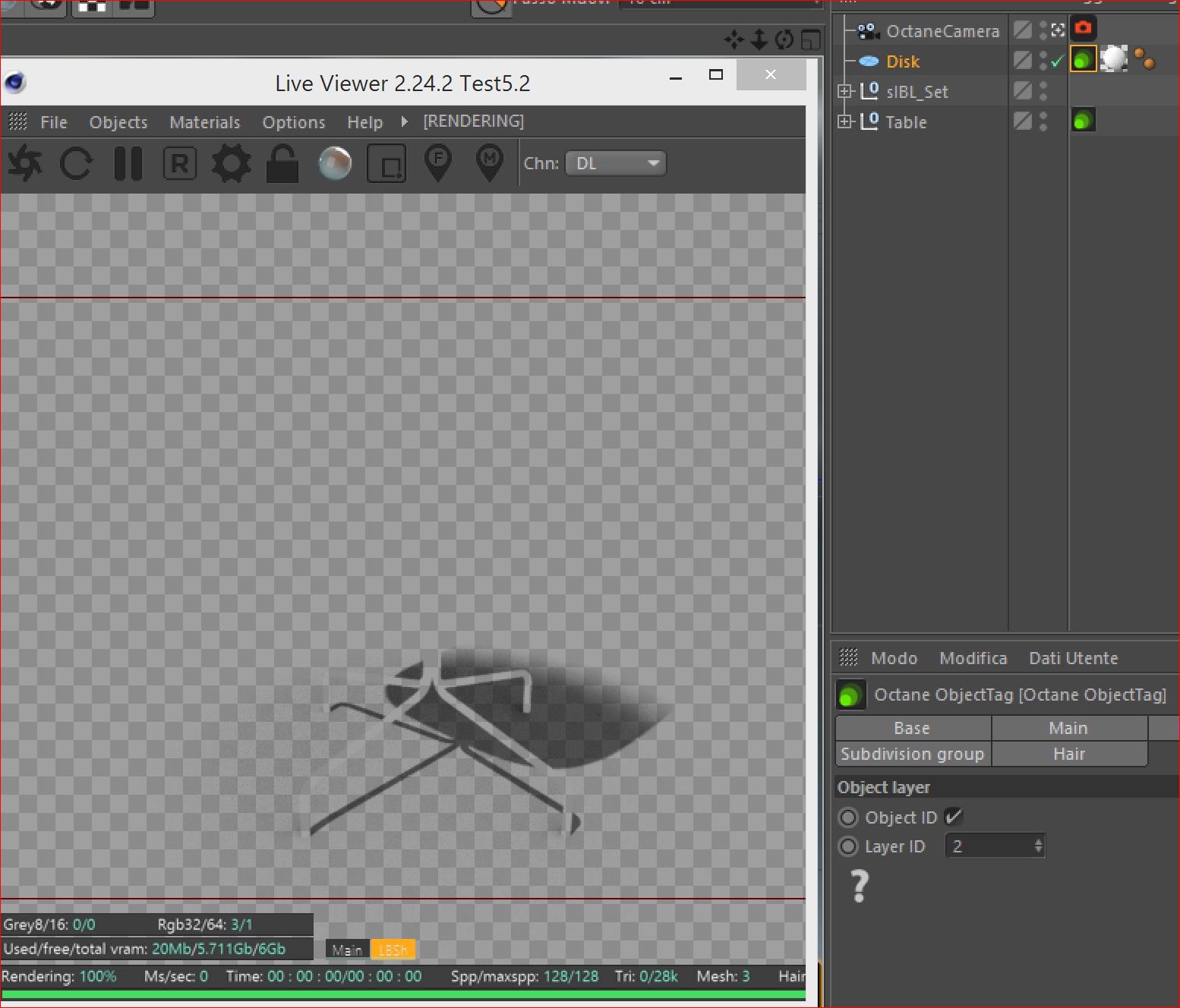Activate the F focus picker pin
1180x1008 pixels.
tap(438, 163)
